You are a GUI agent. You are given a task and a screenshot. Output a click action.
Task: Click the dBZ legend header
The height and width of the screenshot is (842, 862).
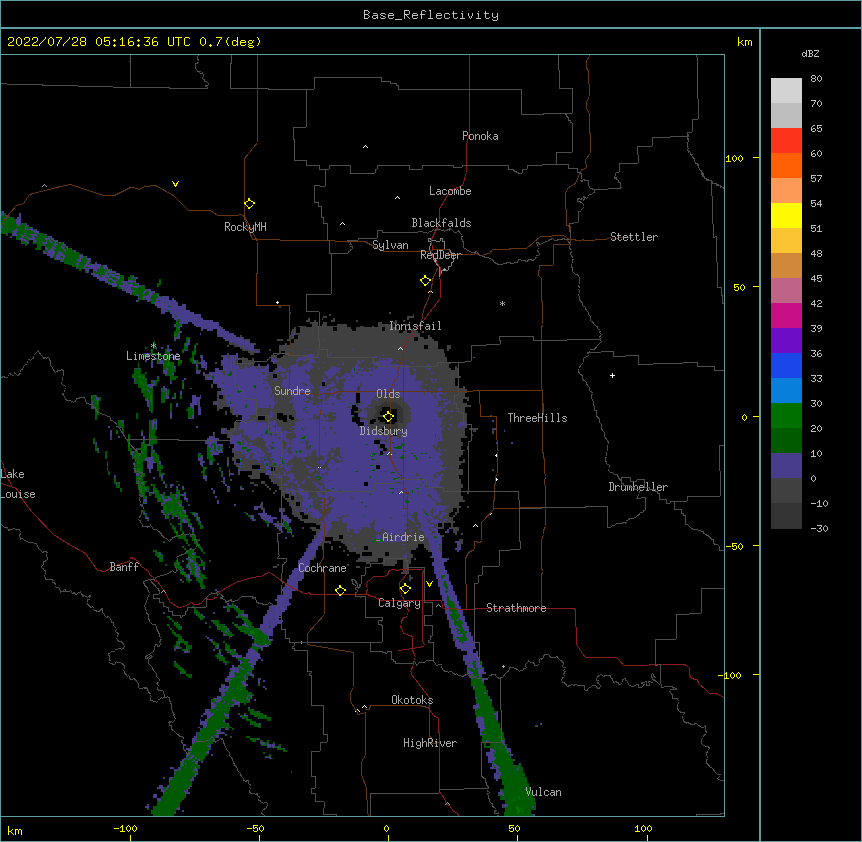(810, 54)
